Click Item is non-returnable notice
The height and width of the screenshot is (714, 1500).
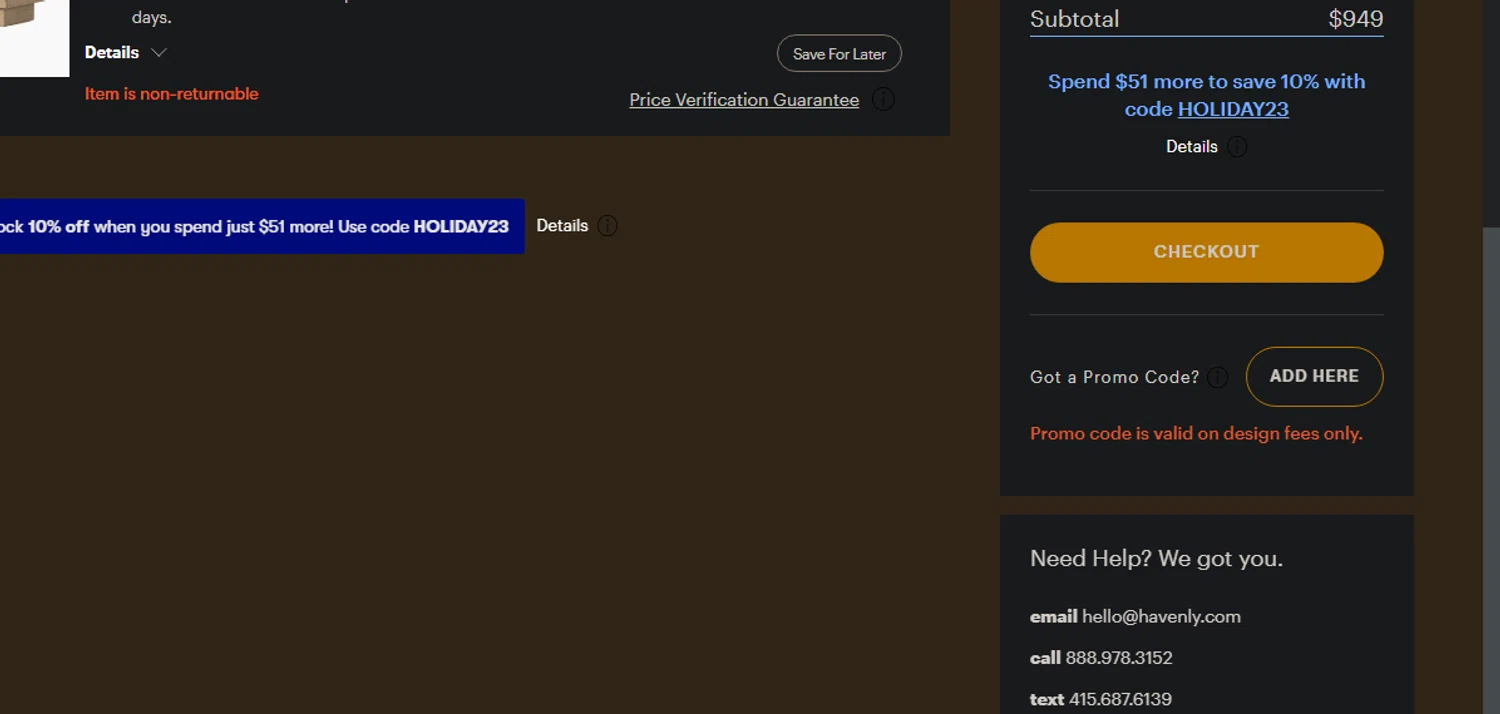[x=172, y=94]
